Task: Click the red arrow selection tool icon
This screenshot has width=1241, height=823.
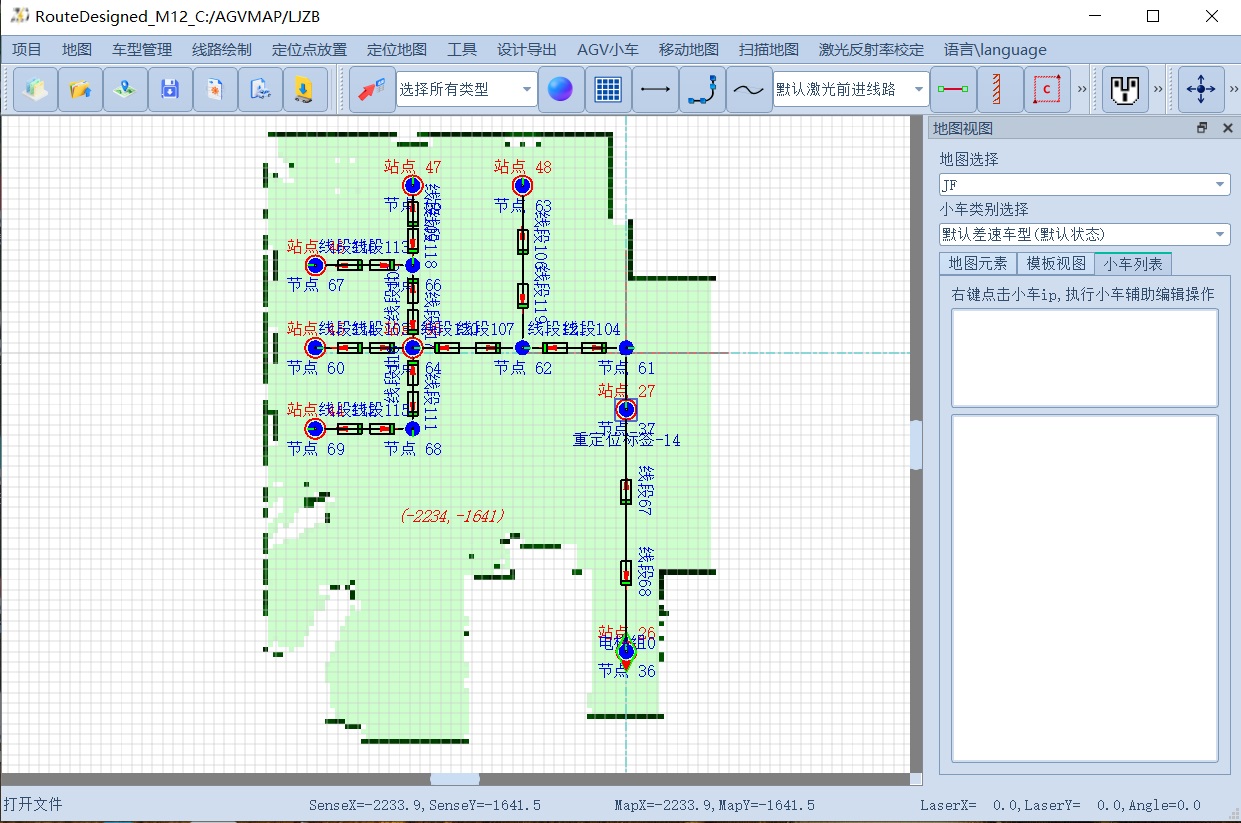Action: tap(372, 90)
